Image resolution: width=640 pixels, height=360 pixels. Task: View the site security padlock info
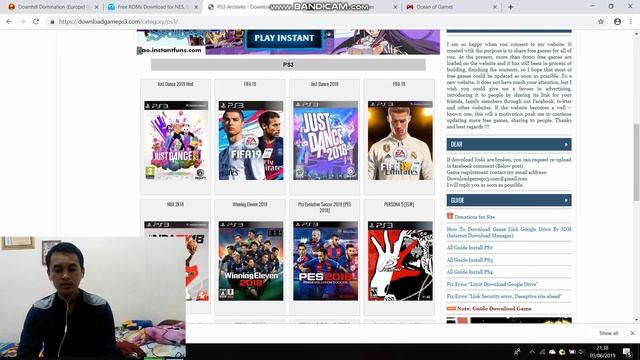tap(52, 22)
